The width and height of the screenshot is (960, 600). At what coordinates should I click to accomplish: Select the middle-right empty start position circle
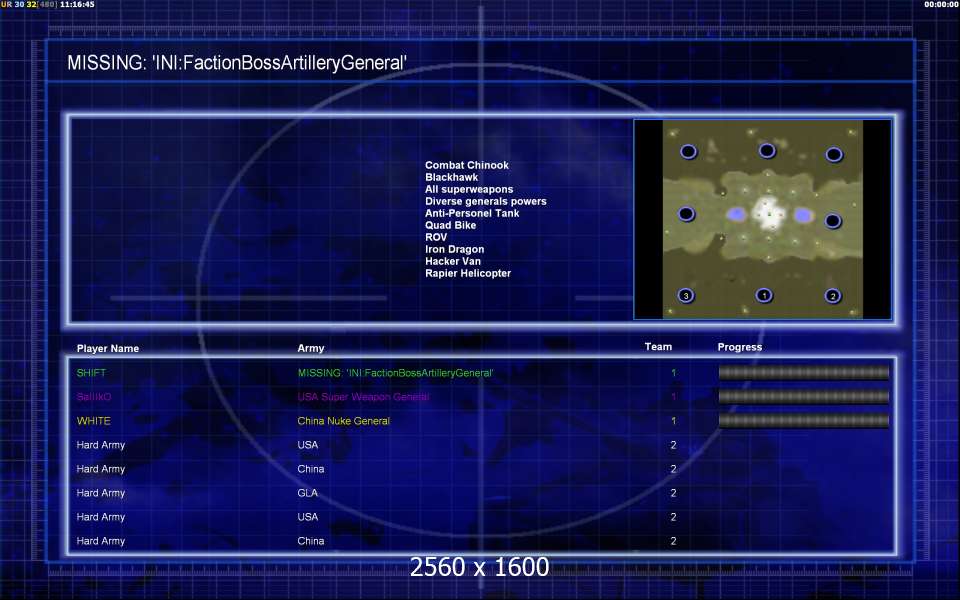pyautogui.click(x=833, y=220)
